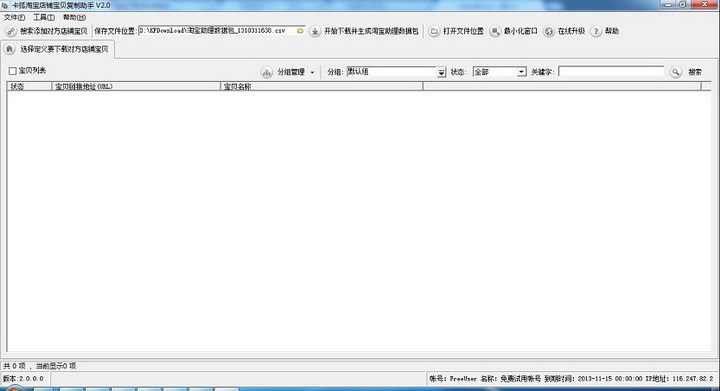Toggle the 宝贝列表 checkbox

tap(13, 71)
